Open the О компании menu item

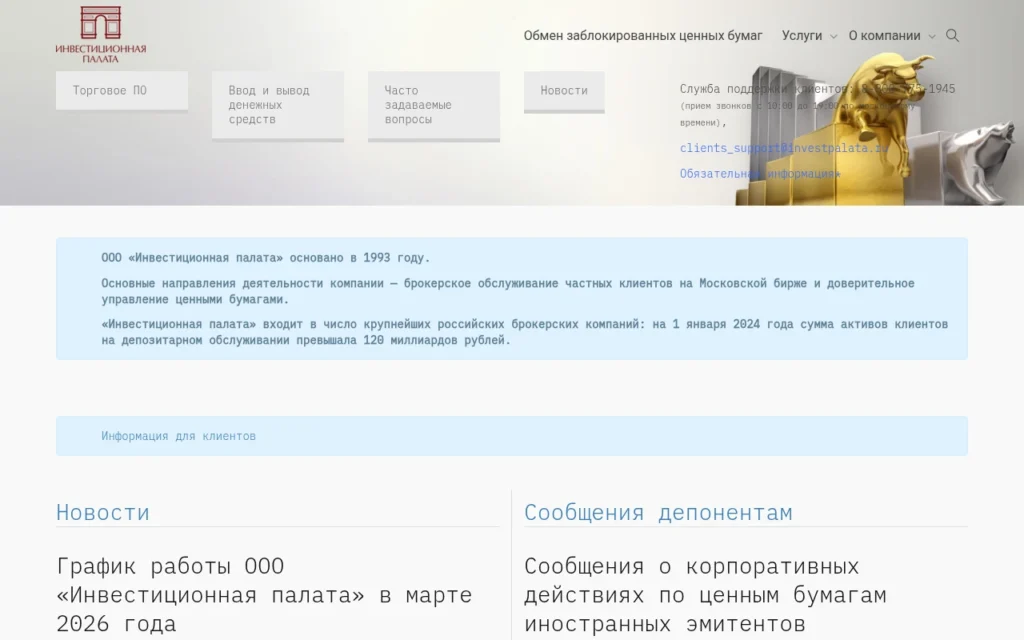tap(884, 35)
